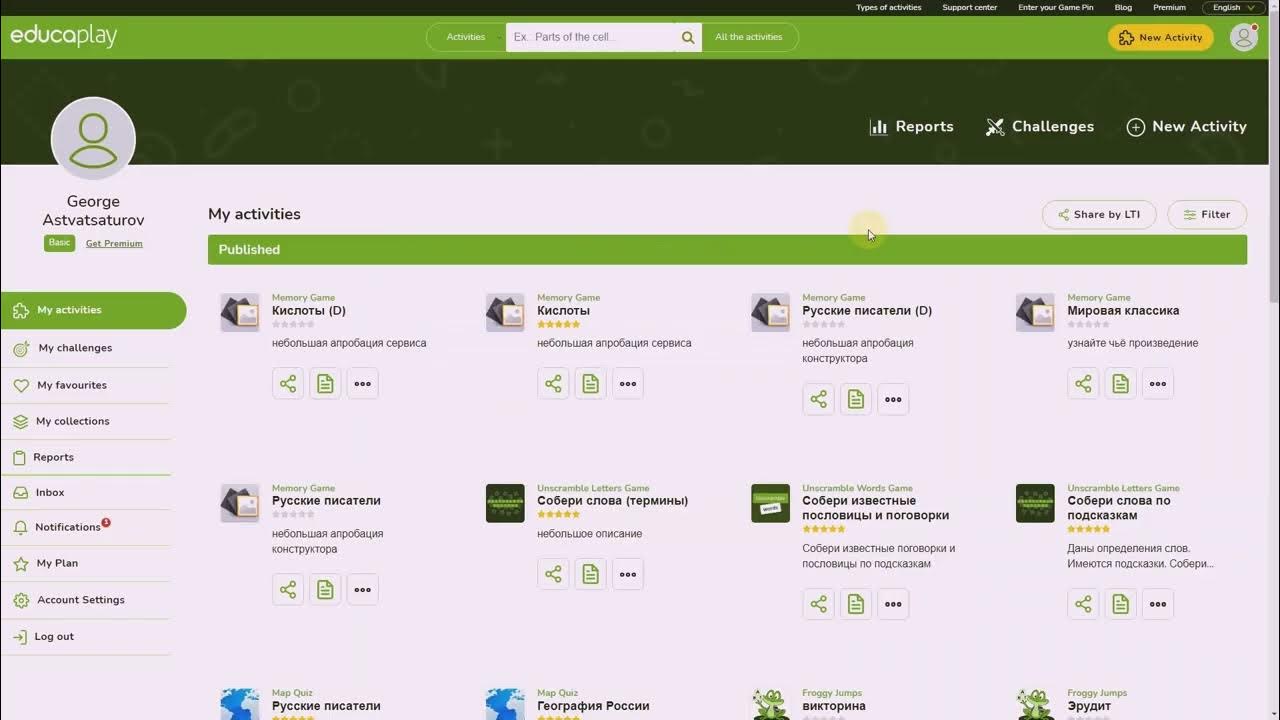Open report for Собери известные пословицы

(x=855, y=604)
